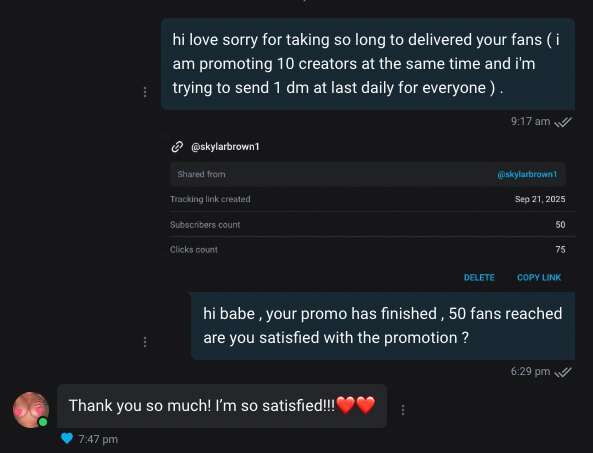Open options menu beside promo finished message
The height and width of the screenshot is (453, 593).
coord(145,342)
